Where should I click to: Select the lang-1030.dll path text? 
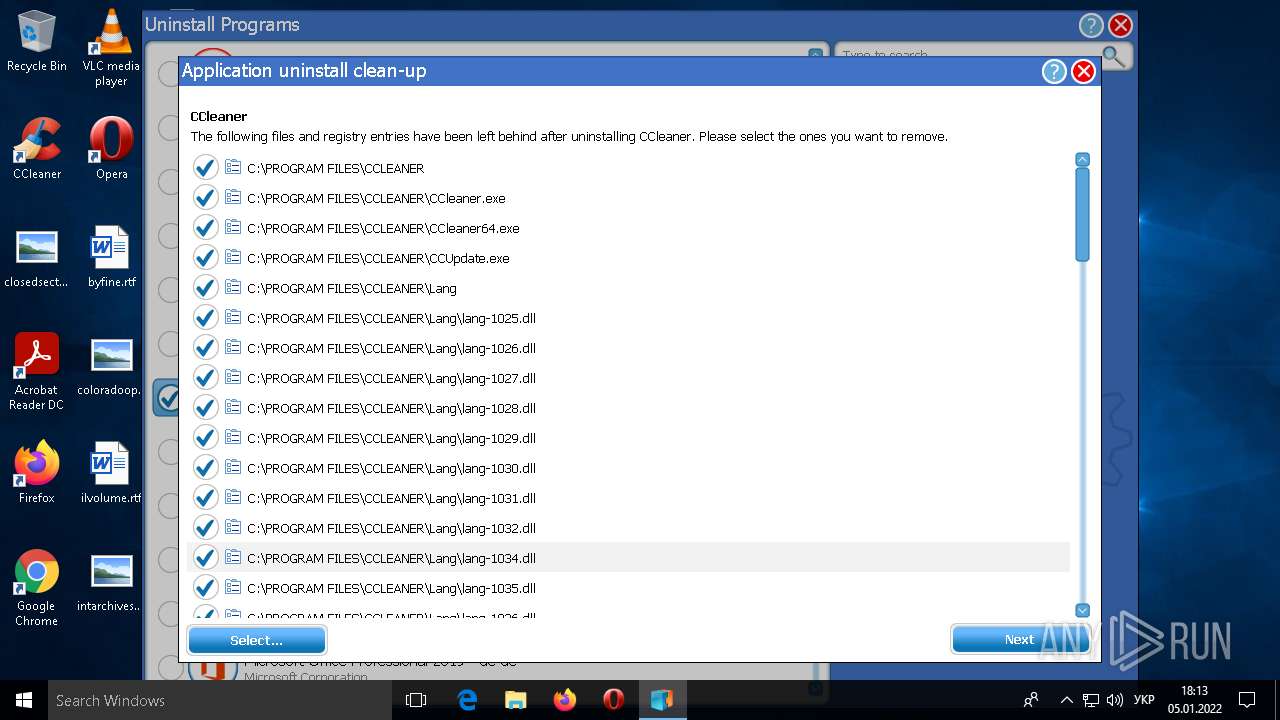tap(391, 468)
